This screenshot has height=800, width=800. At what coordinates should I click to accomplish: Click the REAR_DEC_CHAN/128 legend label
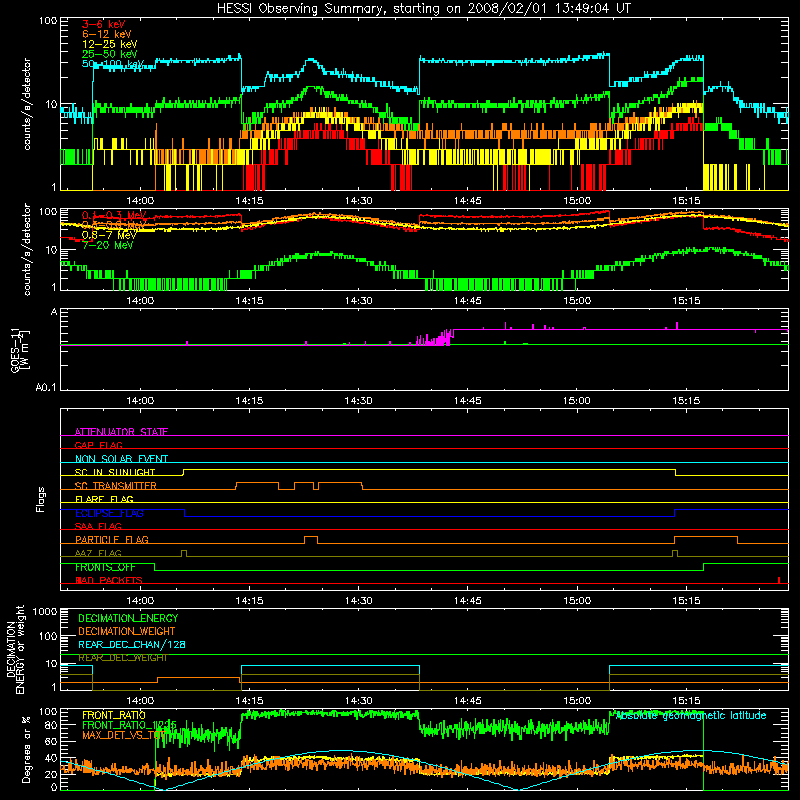click(132, 644)
